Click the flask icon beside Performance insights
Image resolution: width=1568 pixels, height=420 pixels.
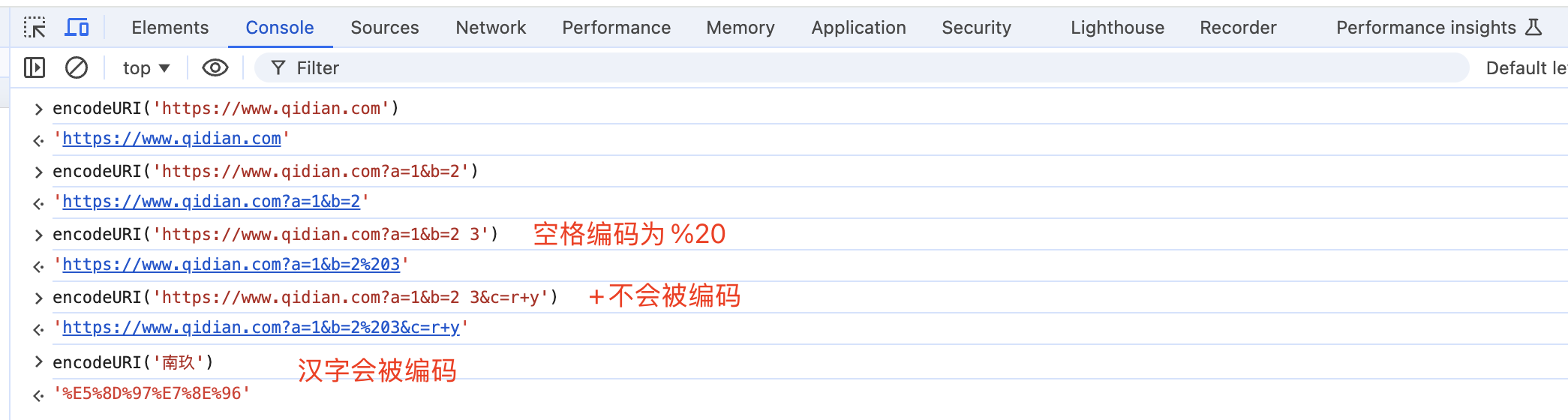(x=1534, y=28)
